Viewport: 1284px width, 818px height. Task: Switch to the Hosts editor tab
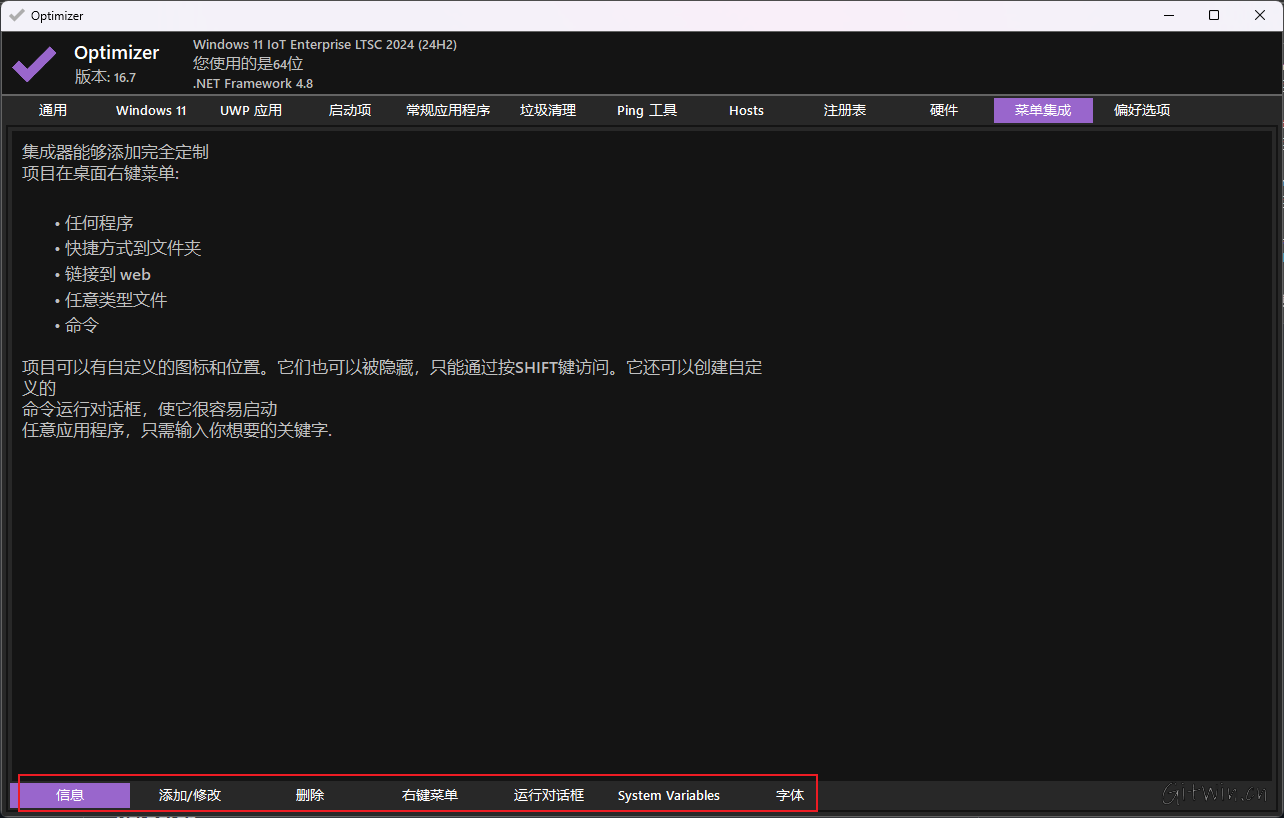tap(746, 110)
